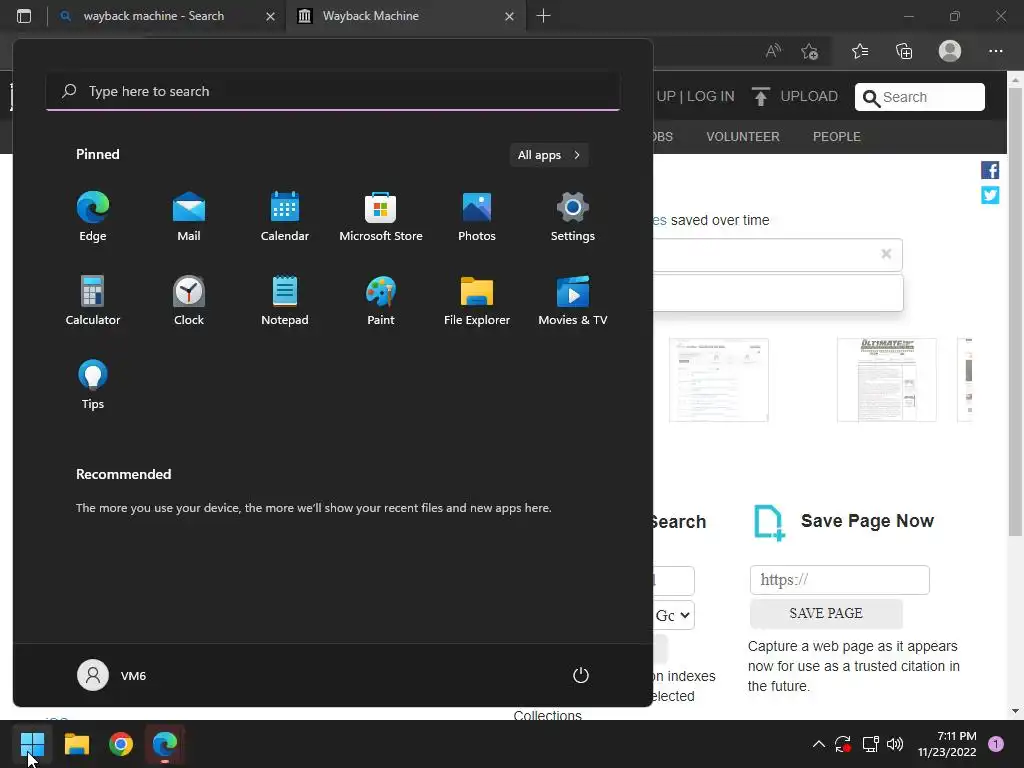This screenshot has height=768, width=1024.
Task: Open the Go dropdown in Search section
Action: point(673,615)
